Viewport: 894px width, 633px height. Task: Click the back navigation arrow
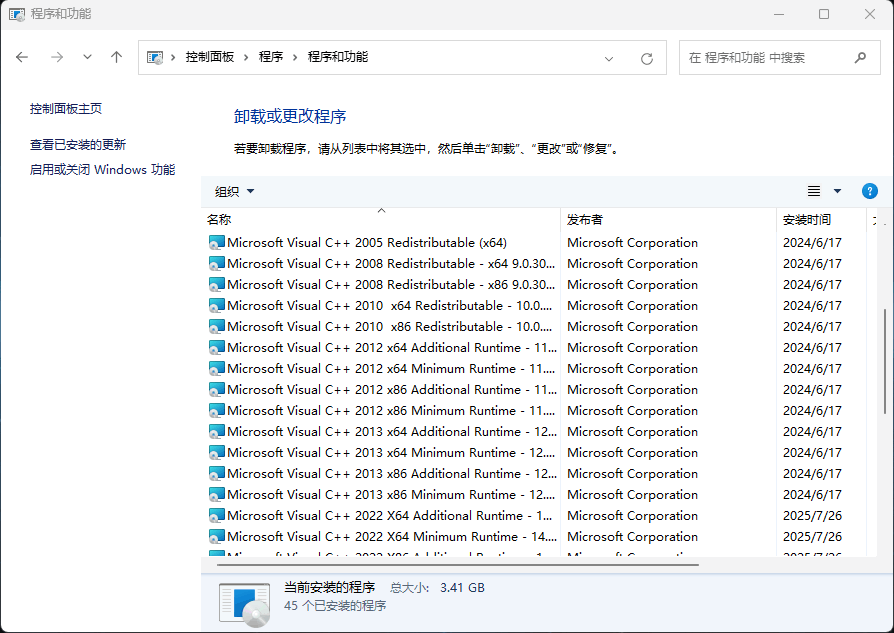22,58
